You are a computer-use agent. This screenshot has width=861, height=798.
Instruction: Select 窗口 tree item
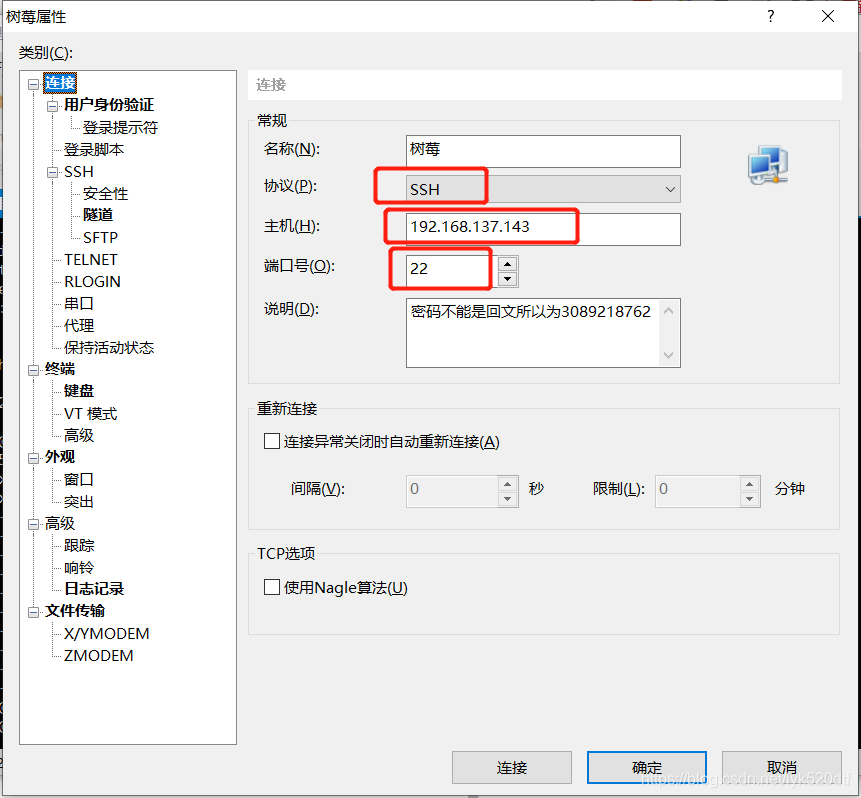pos(79,479)
